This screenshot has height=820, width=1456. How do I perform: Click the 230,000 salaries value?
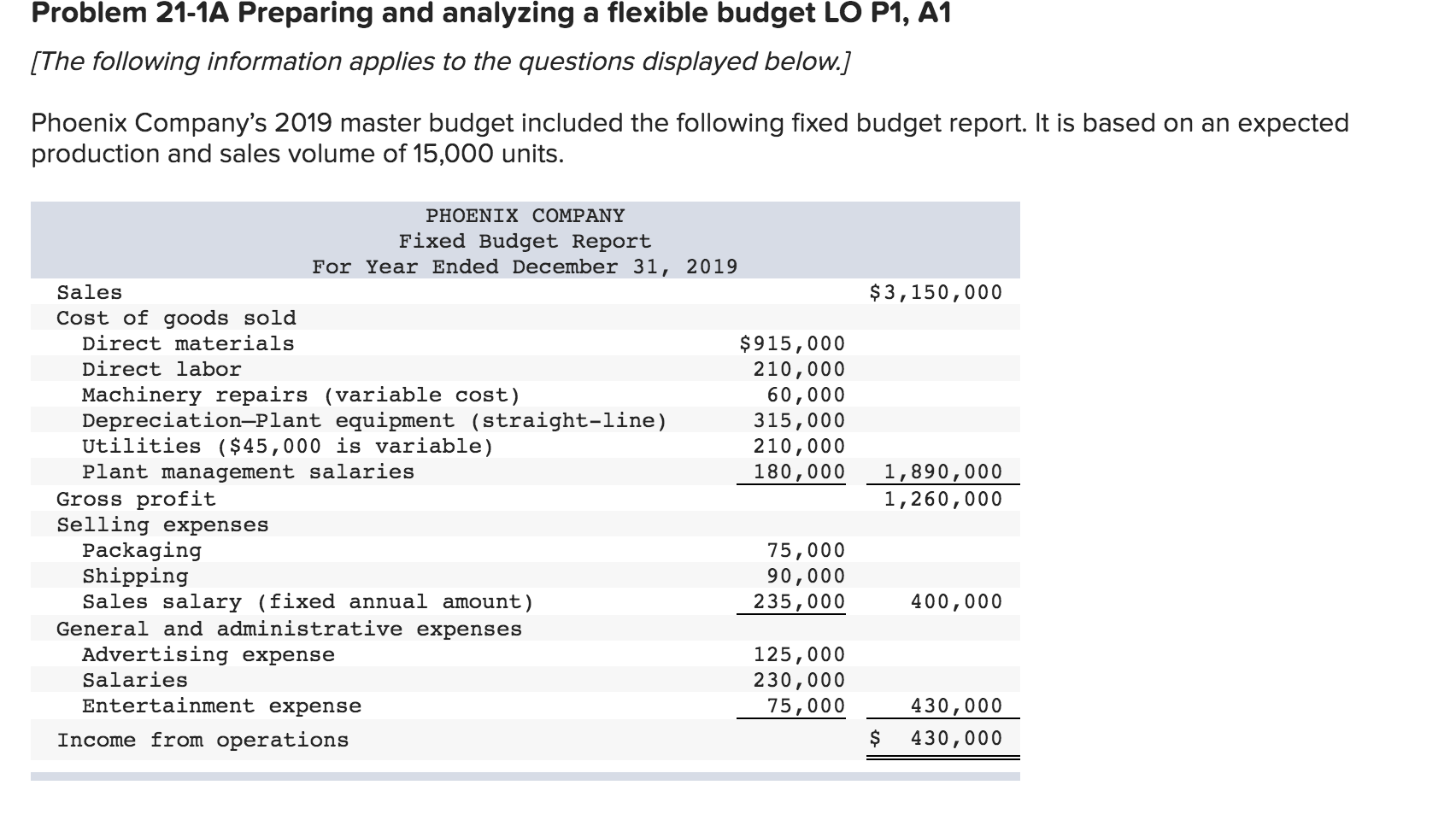pyautogui.click(x=799, y=681)
